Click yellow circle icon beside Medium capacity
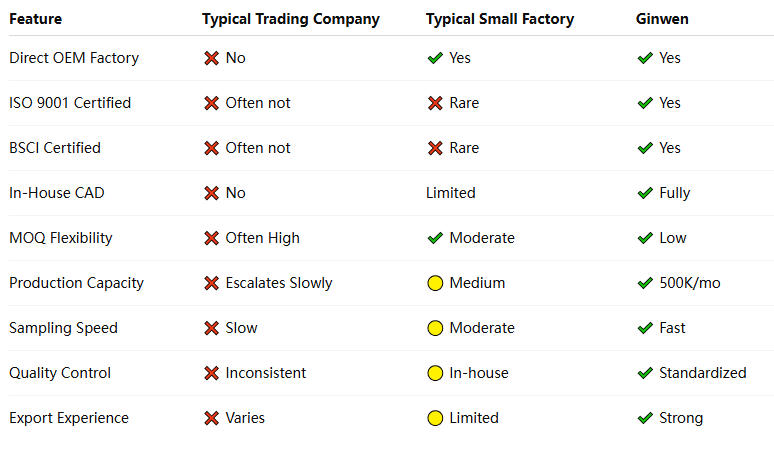The height and width of the screenshot is (450, 774). [435, 283]
